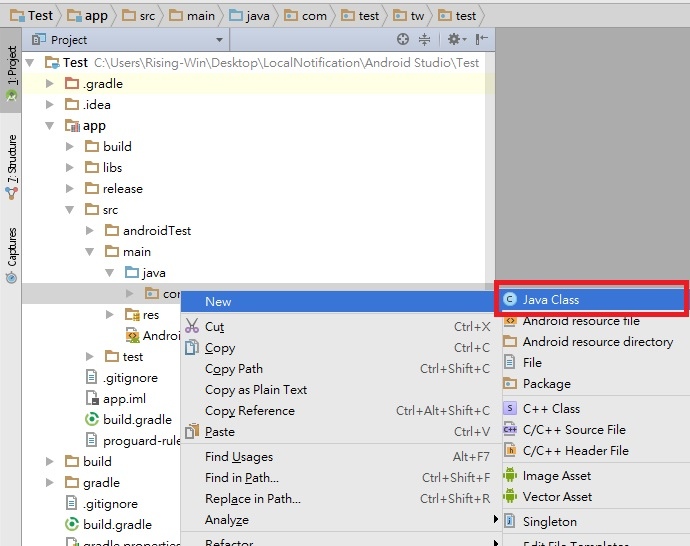This screenshot has width=690, height=546.
Task: Expand the libs folder arrow
Action: 70,168
